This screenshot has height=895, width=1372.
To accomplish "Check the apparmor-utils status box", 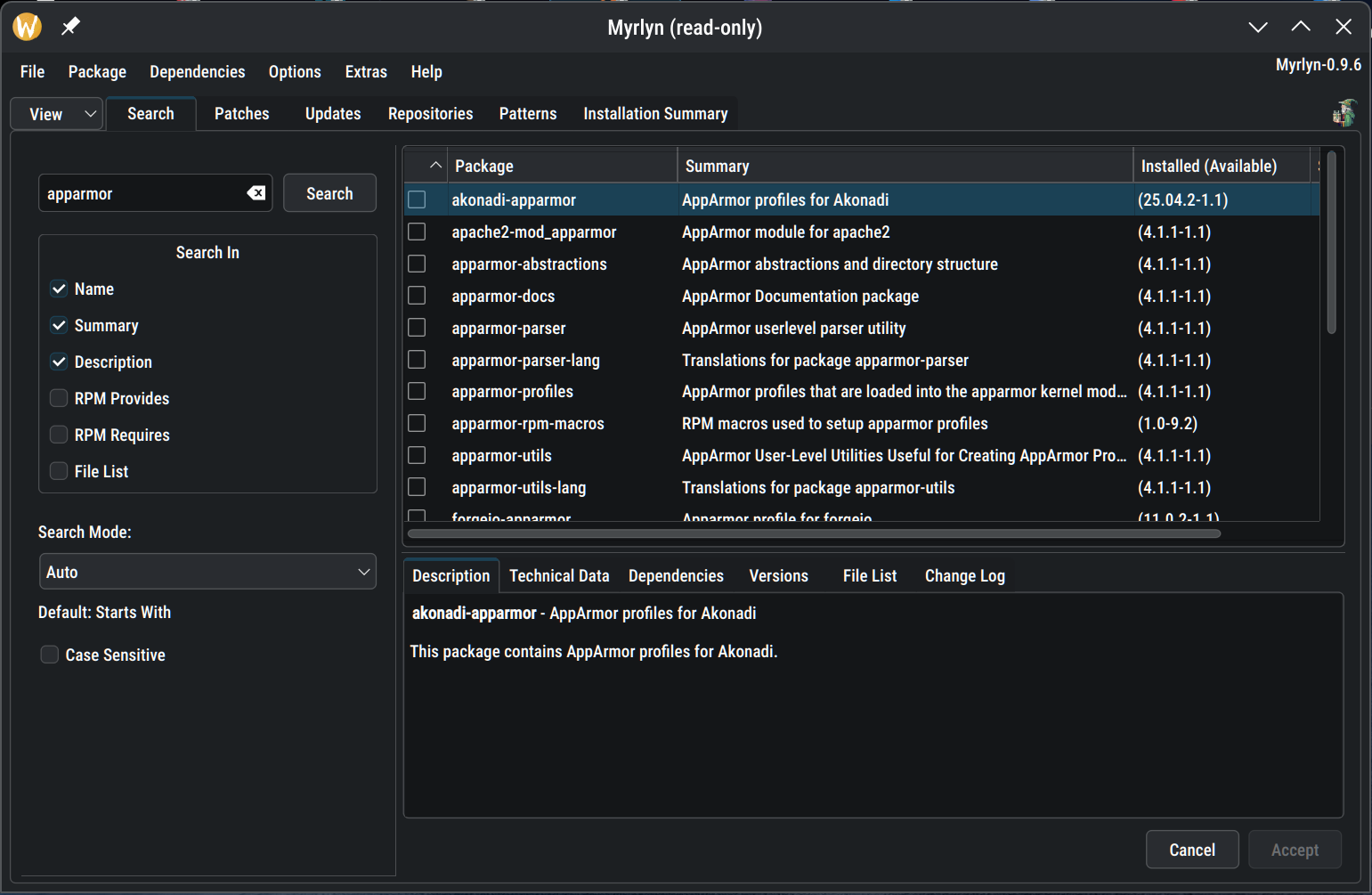I will 417,455.
